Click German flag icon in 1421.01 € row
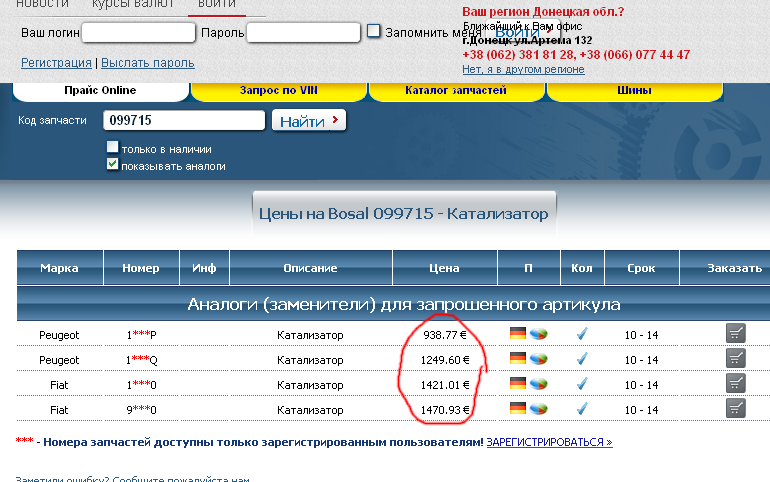Image resolution: width=770 pixels, height=482 pixels. coord(518,383)
